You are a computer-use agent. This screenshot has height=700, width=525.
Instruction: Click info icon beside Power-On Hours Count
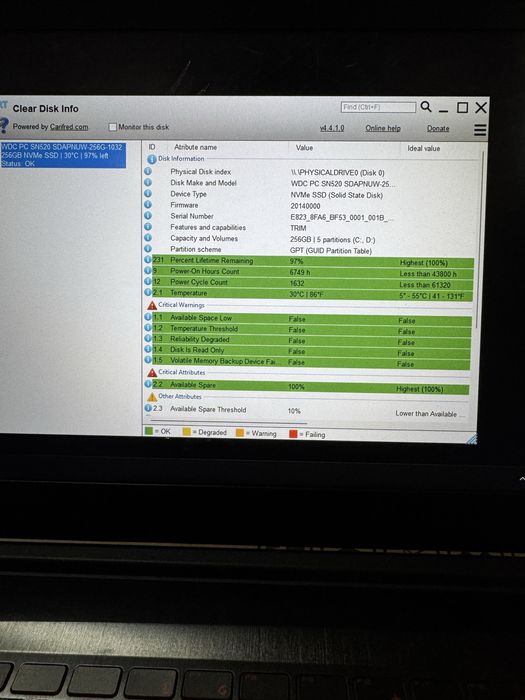click(x=148, y=270)
